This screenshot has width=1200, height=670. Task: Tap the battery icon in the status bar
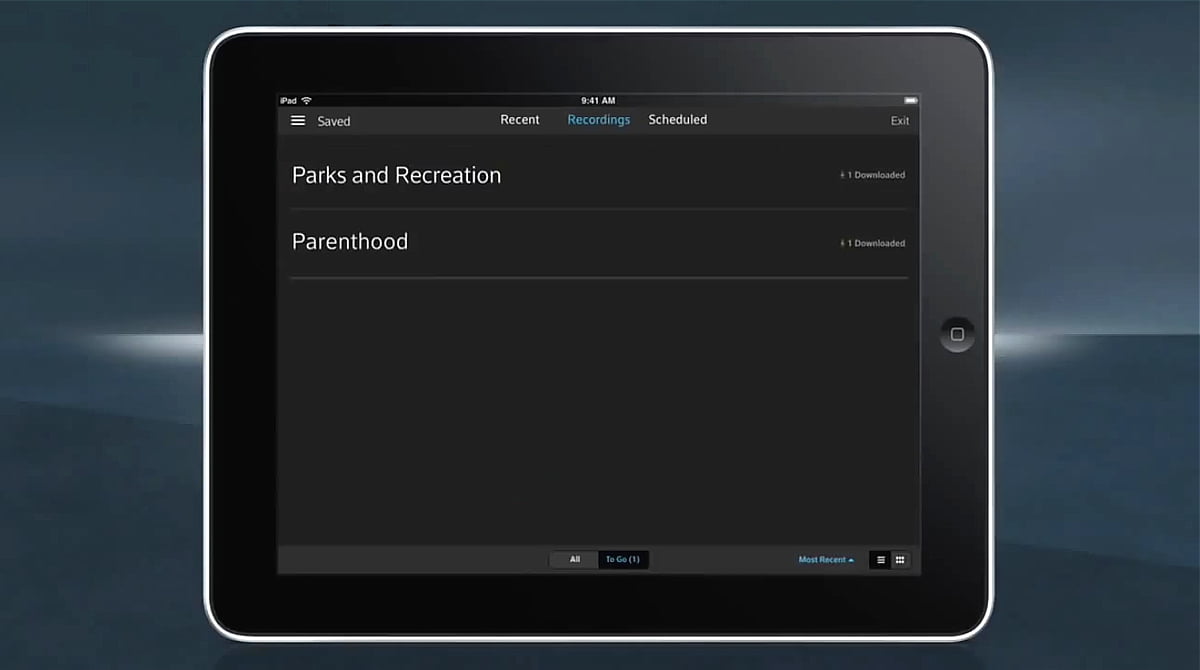[911, 100]
